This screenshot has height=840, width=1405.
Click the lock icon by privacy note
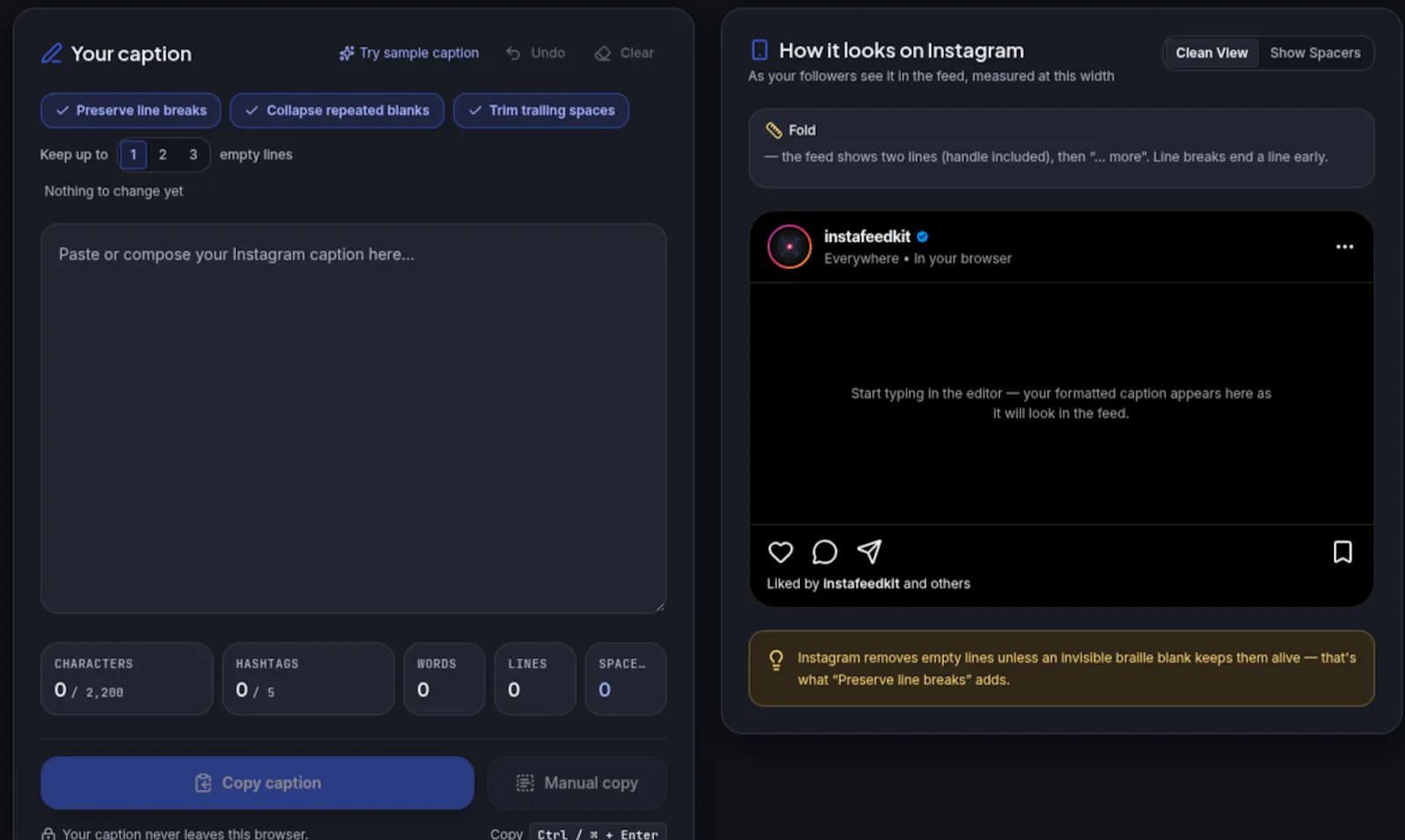(49, 834)
